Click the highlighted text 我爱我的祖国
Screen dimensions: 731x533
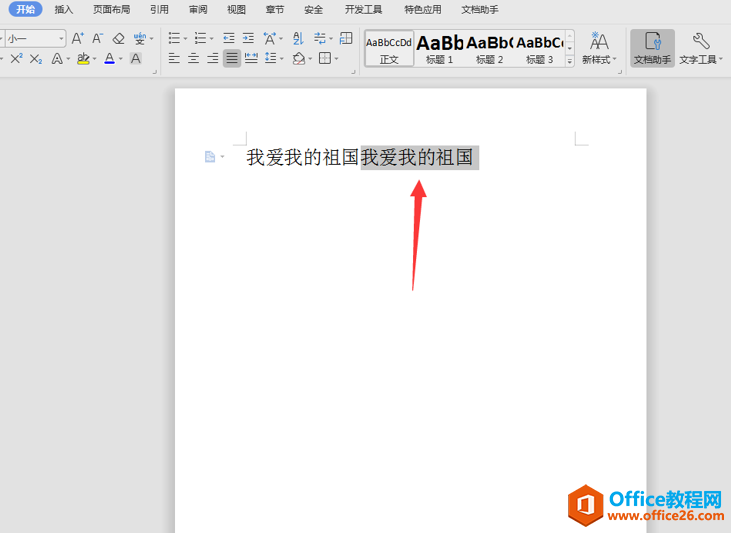[x=418, y=157]
